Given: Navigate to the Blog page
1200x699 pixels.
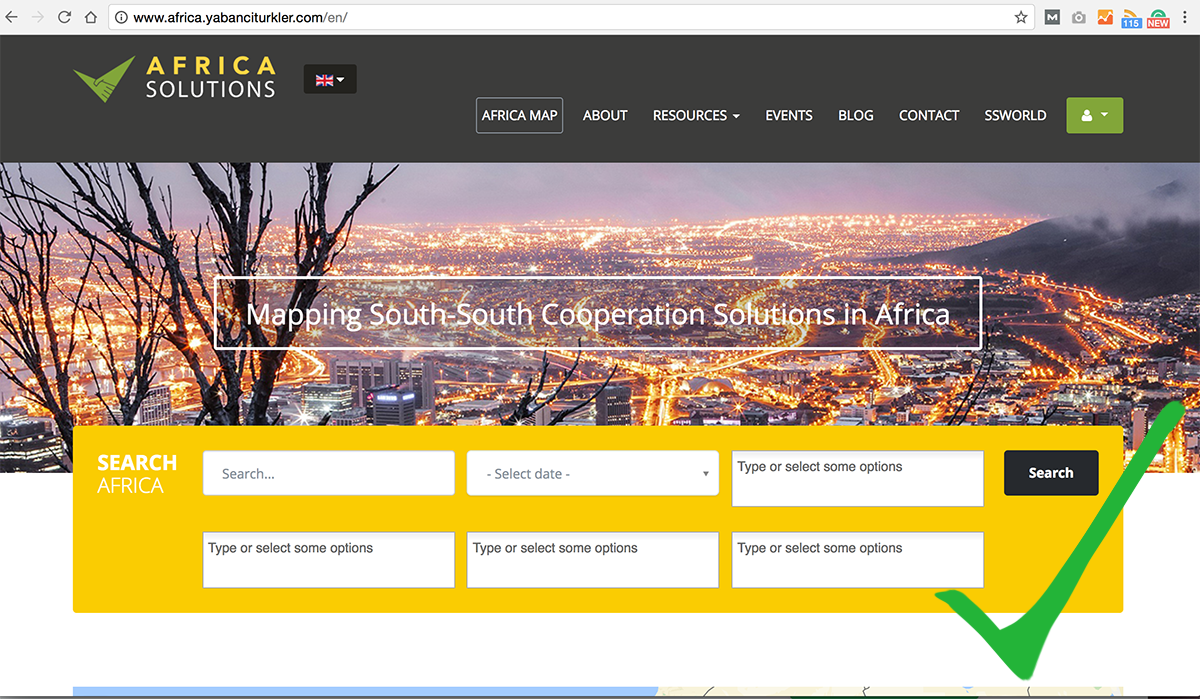Looking at the screenshot, I should pyautogui.click(x=855, y=115).
